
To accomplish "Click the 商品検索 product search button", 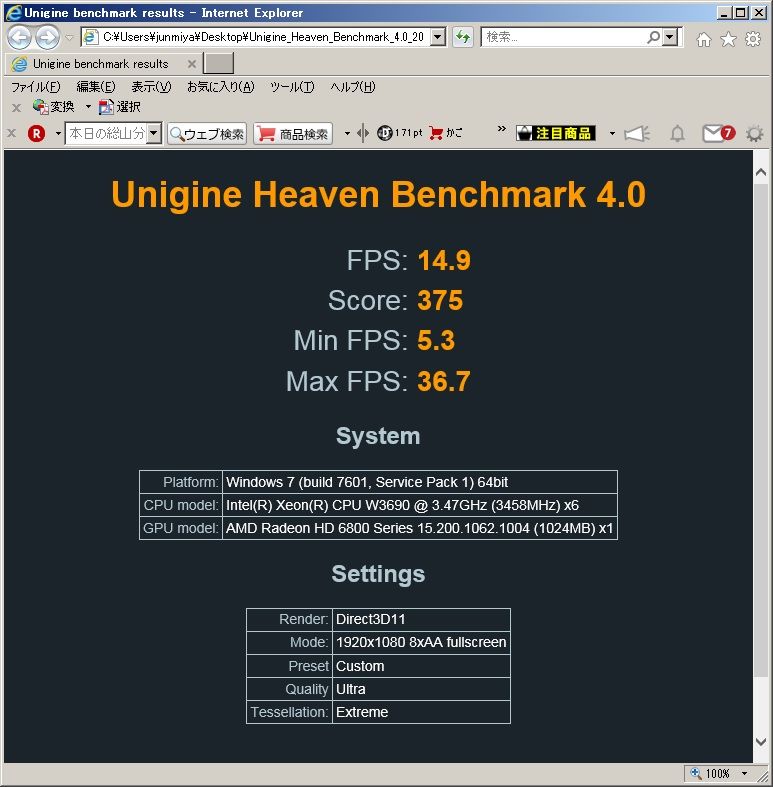I will click(293, 134).
